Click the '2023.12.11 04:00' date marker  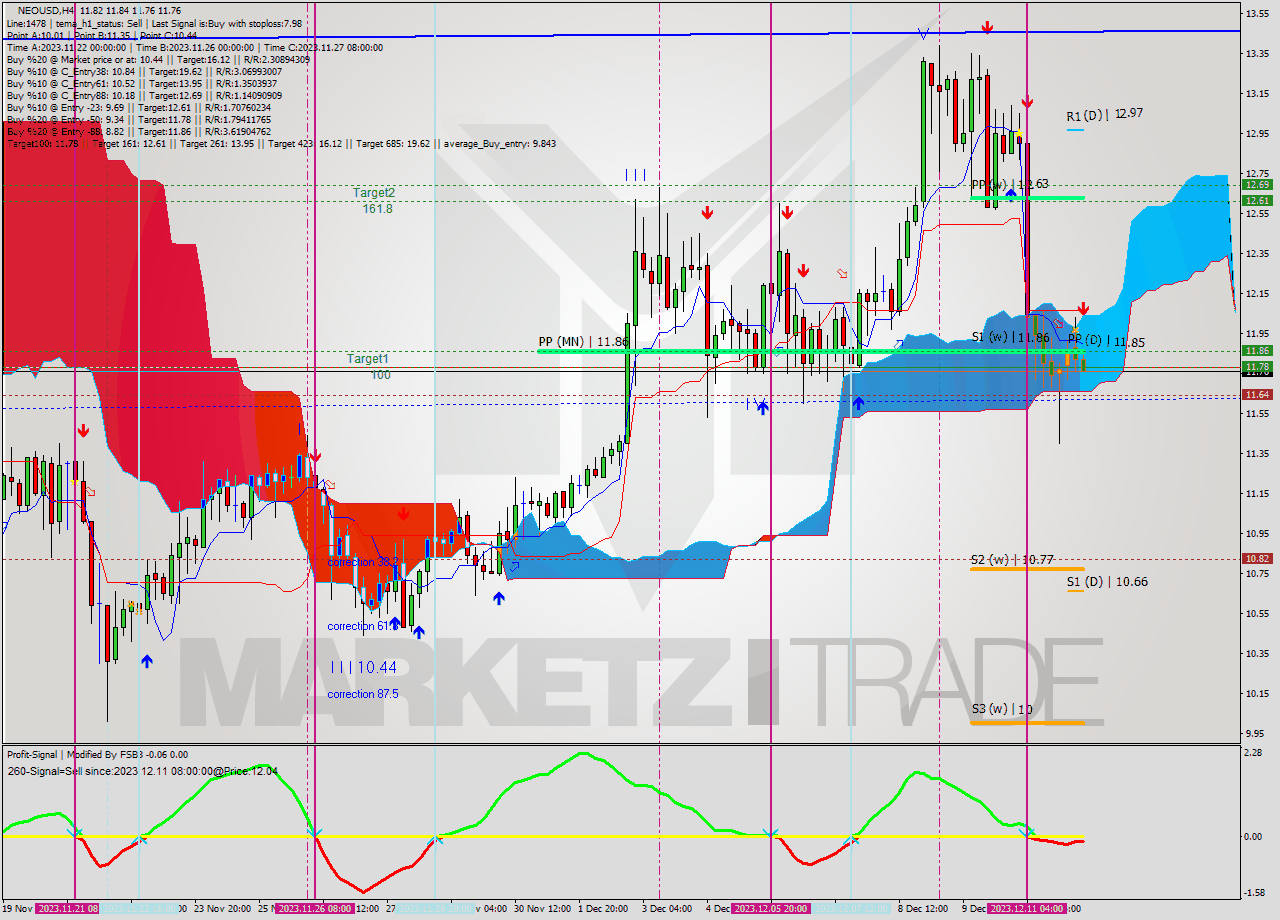[1027, 909]
